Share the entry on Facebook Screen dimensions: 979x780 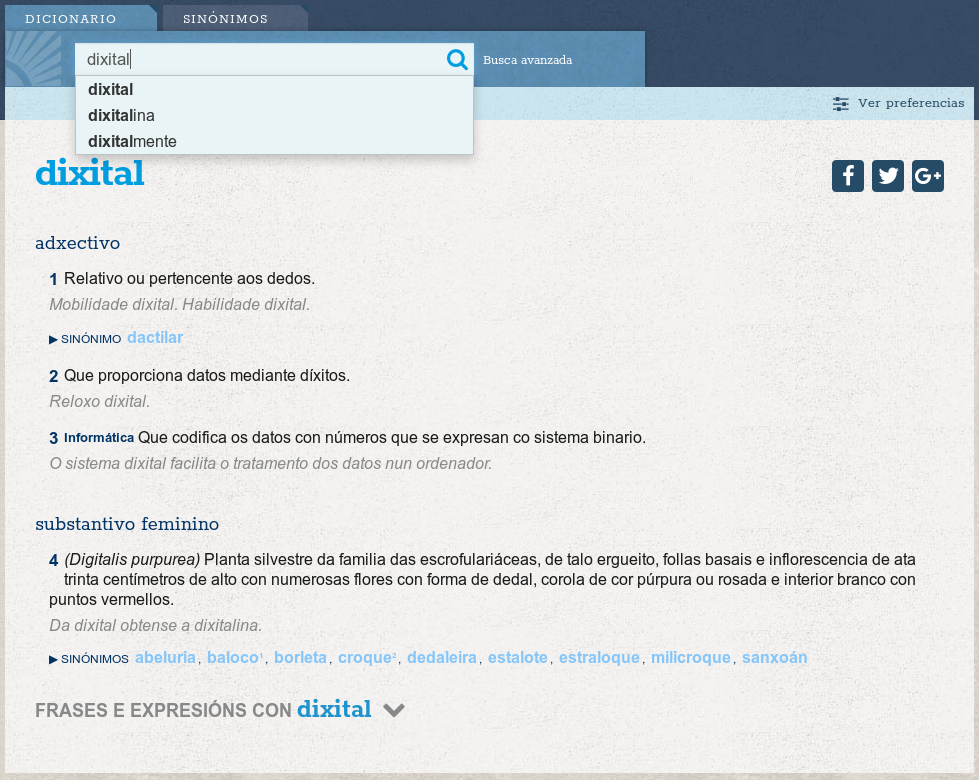coord(847,176)
